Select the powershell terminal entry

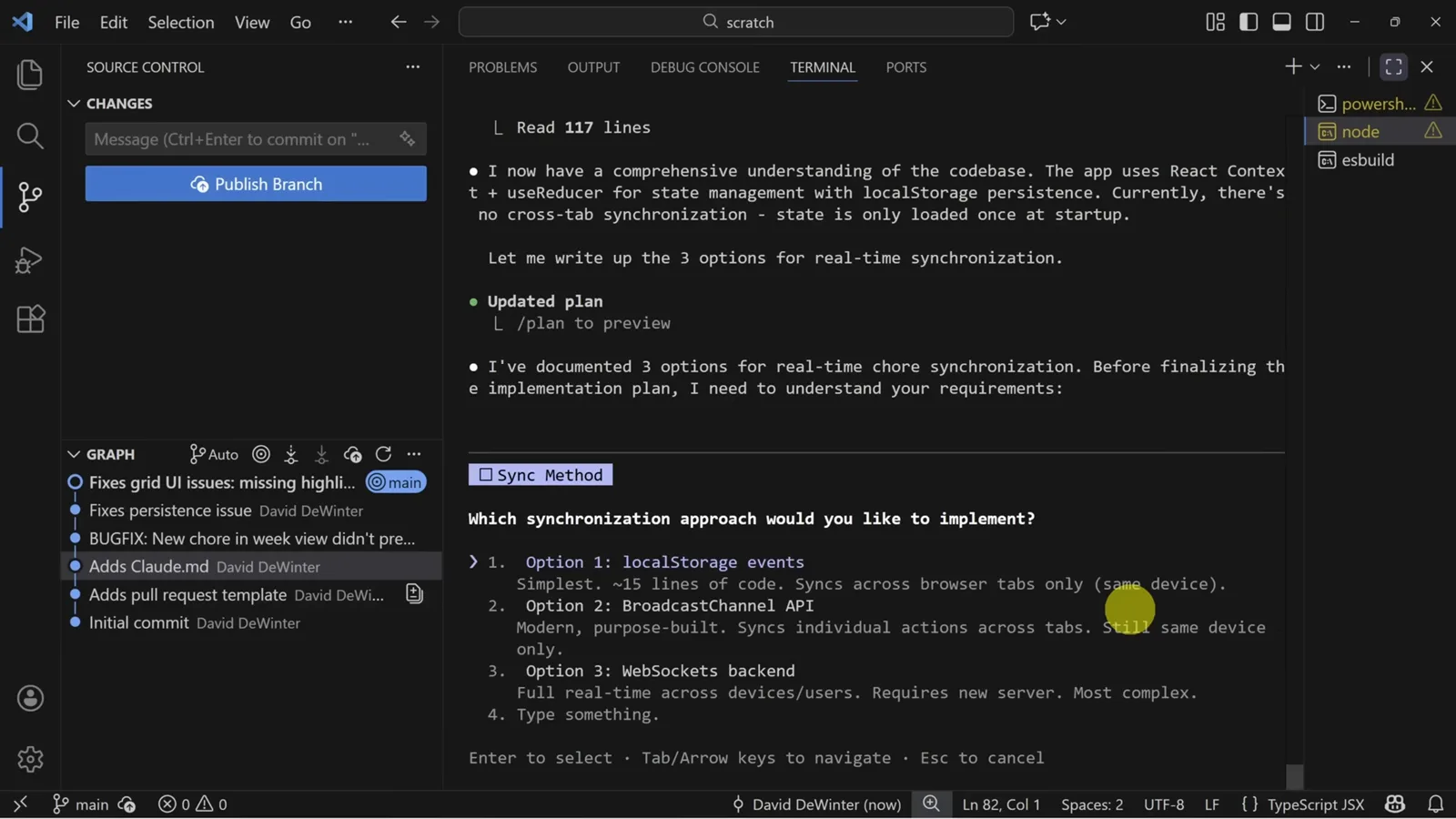pos(1380,104)
